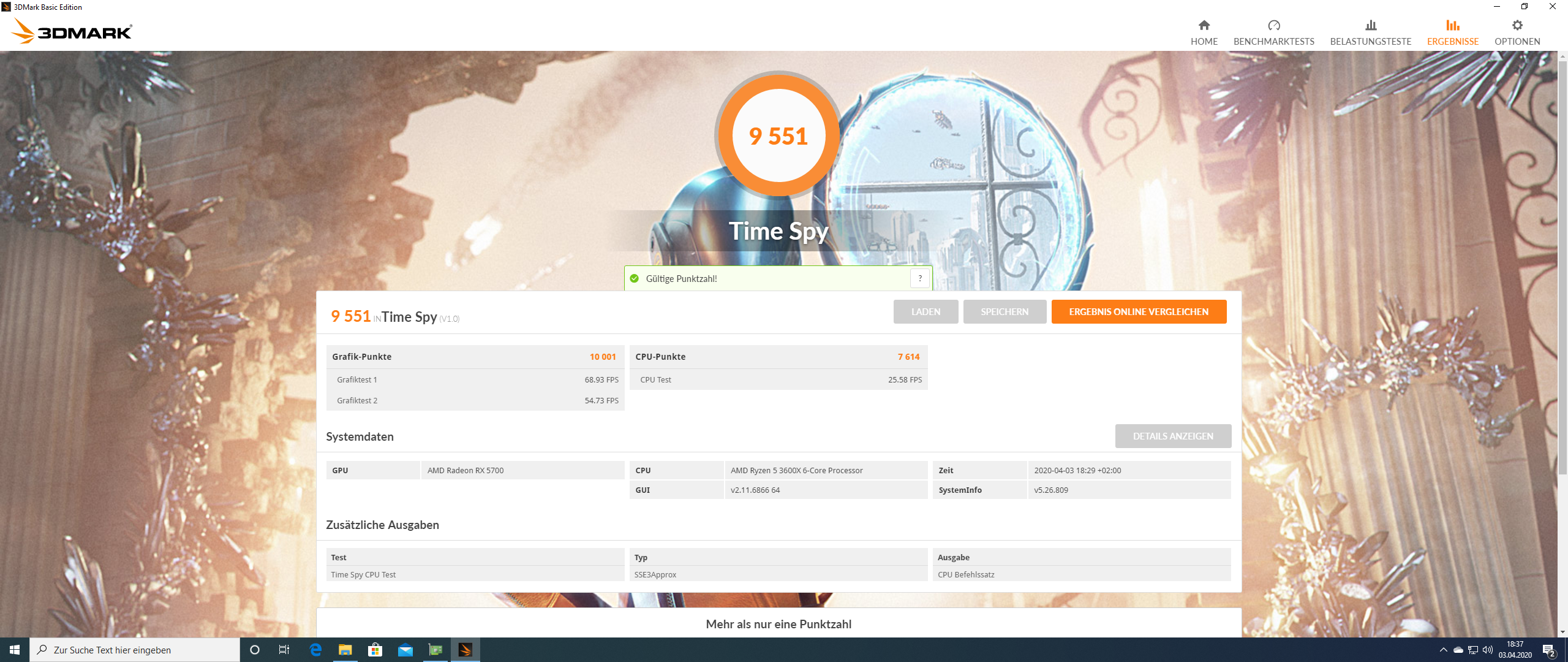Image resolution: width=1568 pixels, height=662 pixels.
Task: Click the Home house icon
Action: pyautogui.click(x=1204, y=25)
